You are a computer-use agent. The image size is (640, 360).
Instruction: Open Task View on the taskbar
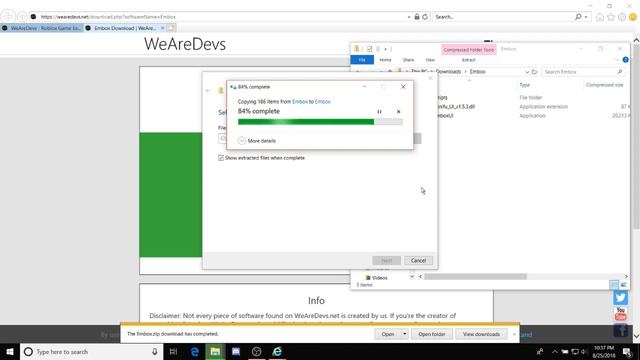(x=173, y=351)
